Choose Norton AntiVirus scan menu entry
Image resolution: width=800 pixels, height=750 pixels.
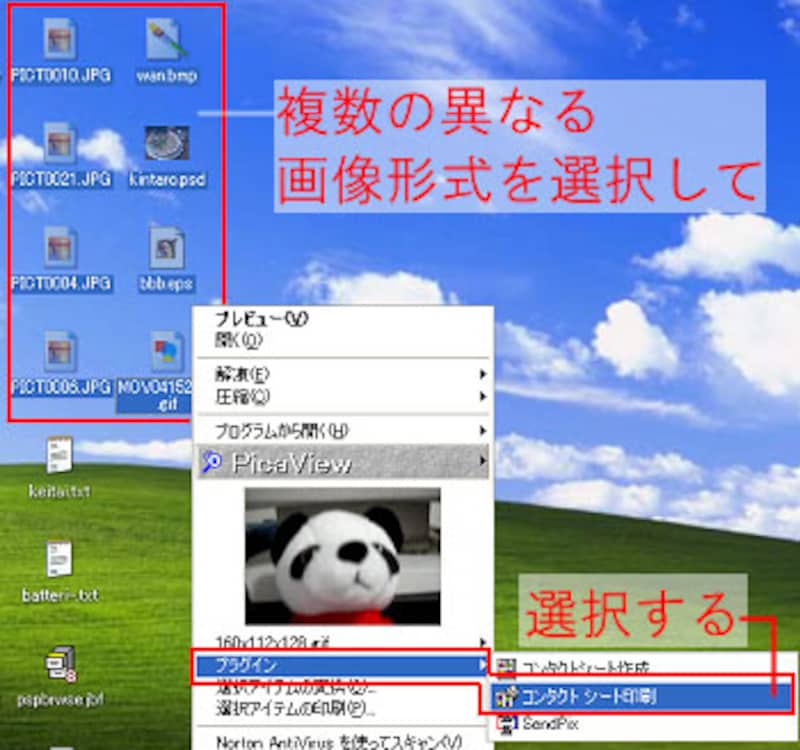coord(342,741)
